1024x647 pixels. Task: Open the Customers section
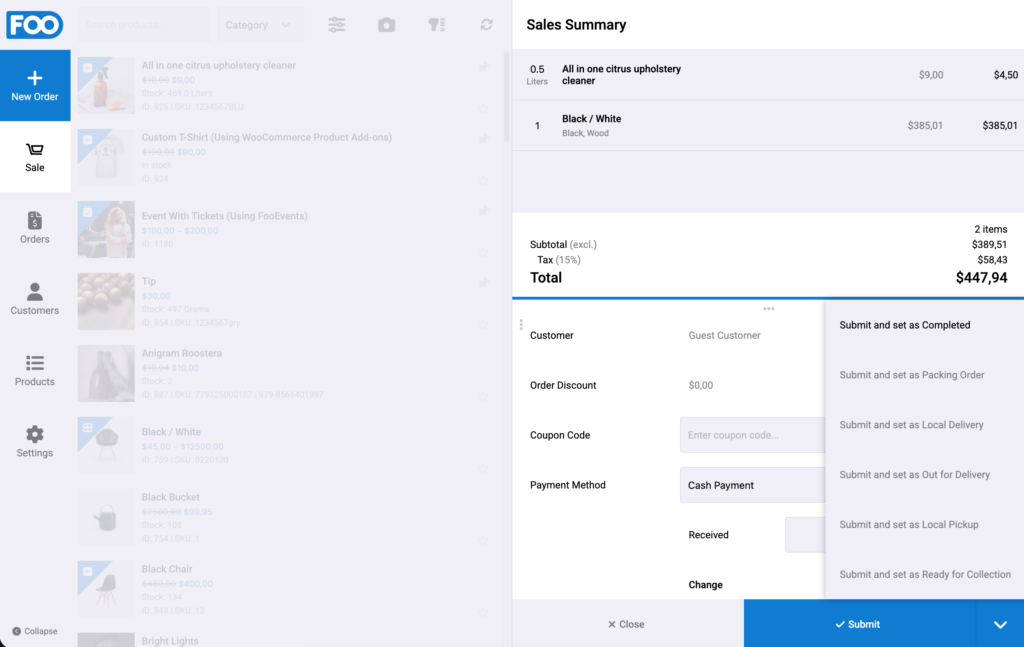35,299
